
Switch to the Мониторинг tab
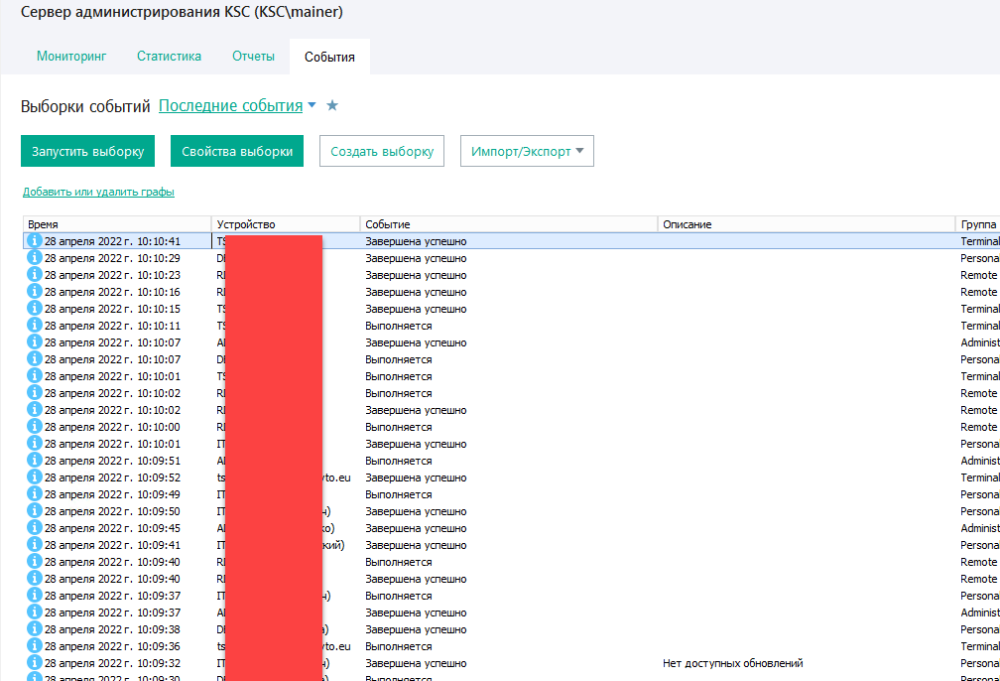pyautogui.click(x=71, y=56)
